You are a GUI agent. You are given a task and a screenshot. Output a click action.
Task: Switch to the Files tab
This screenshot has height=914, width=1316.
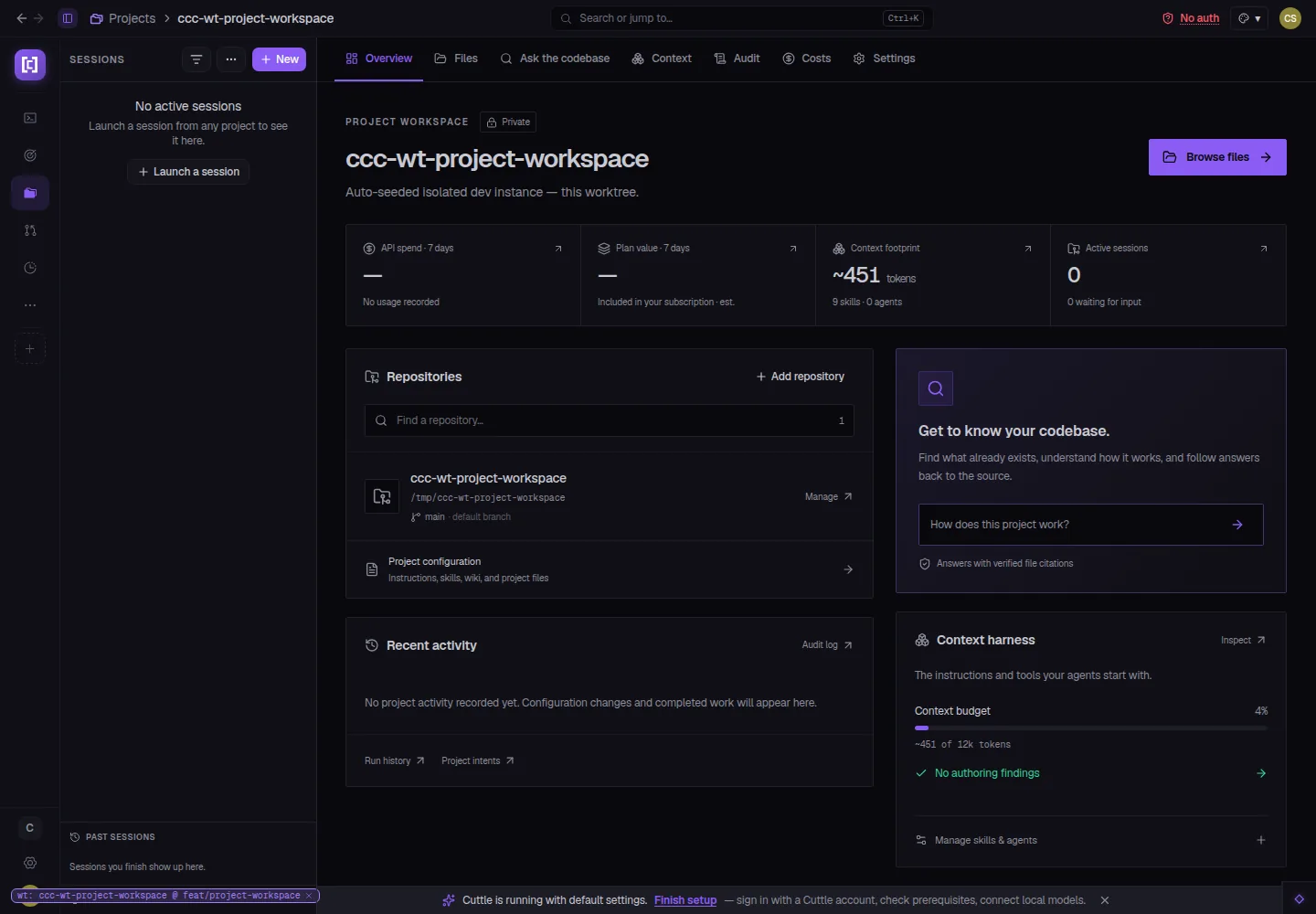456,58
